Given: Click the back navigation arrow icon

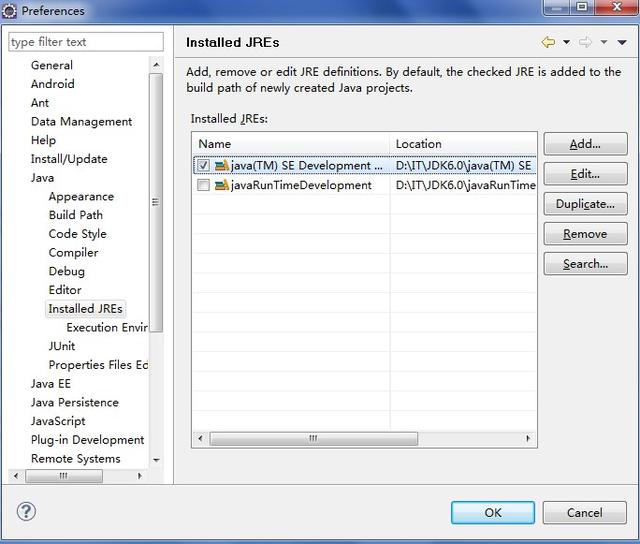Looking at the screenshot, I should click(x=548, y=42).
